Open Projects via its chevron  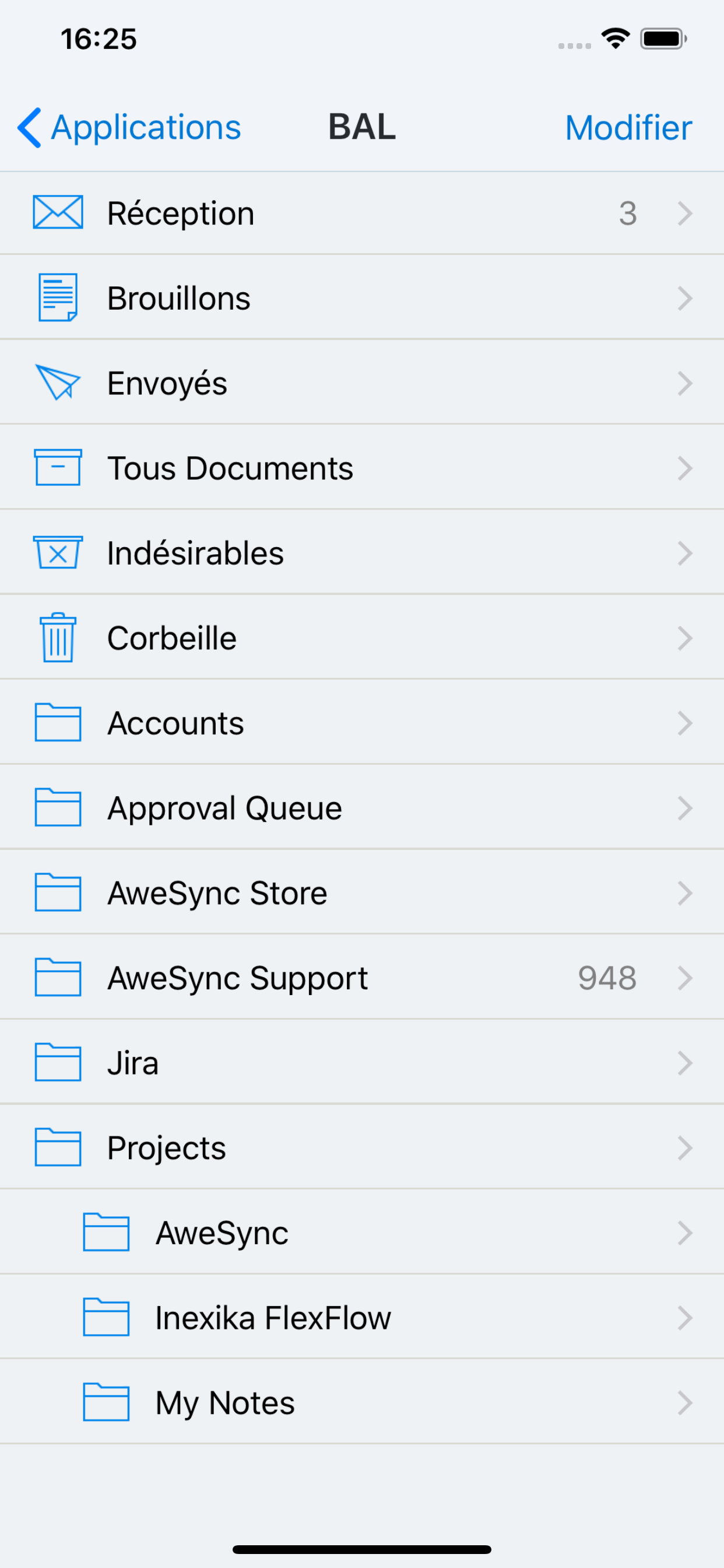tap(685, 1148)
